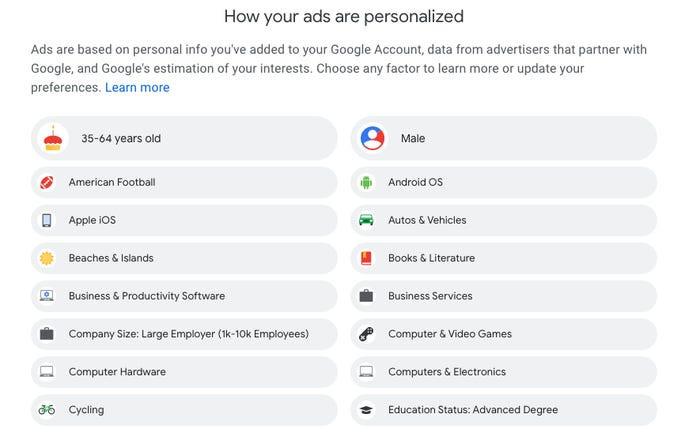
Task: Click the bicycle Cycling icon
Action: tap(47, 409)
